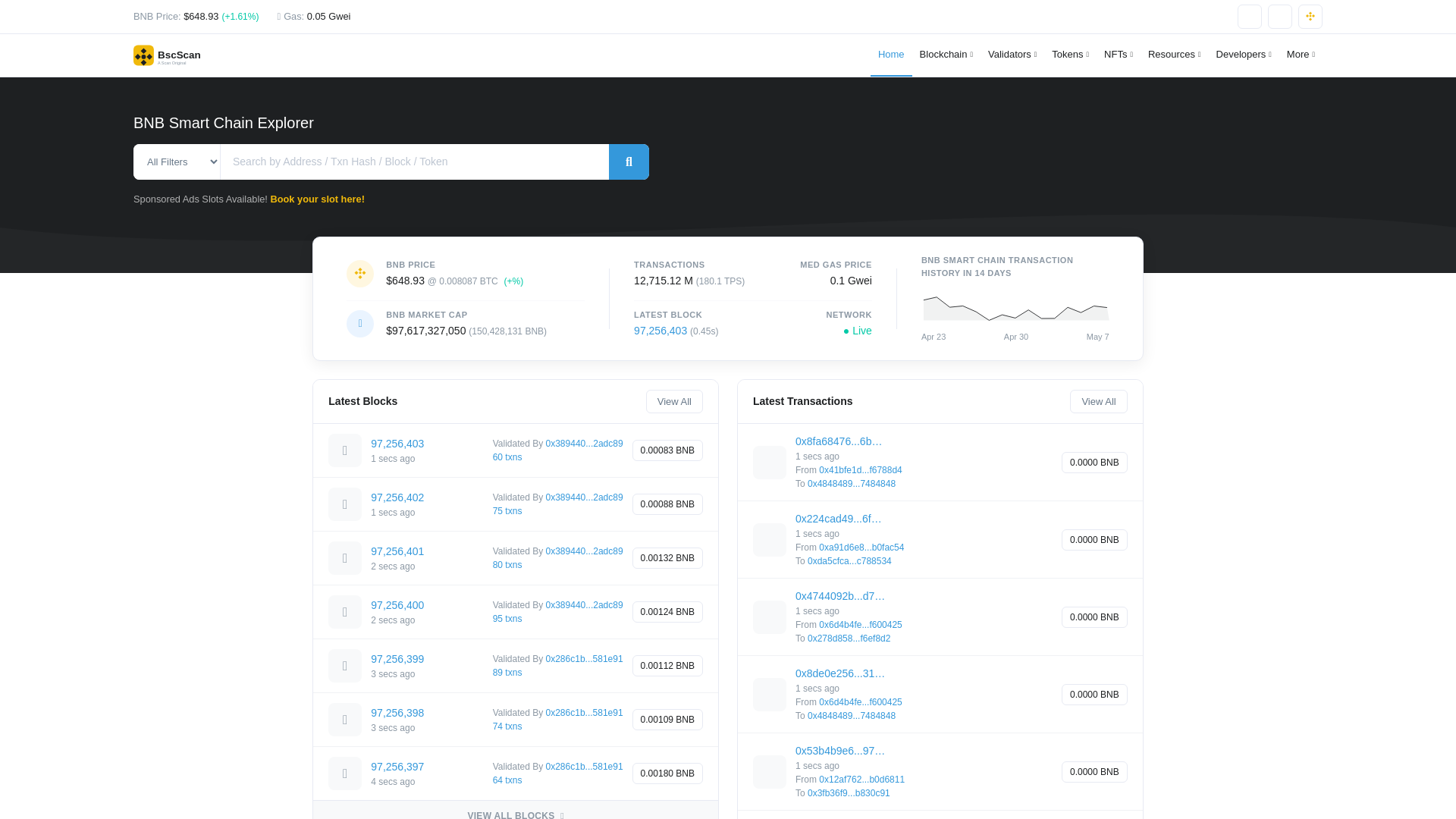1456x819 pixels.
Task: Open transaction 0x8fa68476...6b link
Action: (x=839, y=441)
